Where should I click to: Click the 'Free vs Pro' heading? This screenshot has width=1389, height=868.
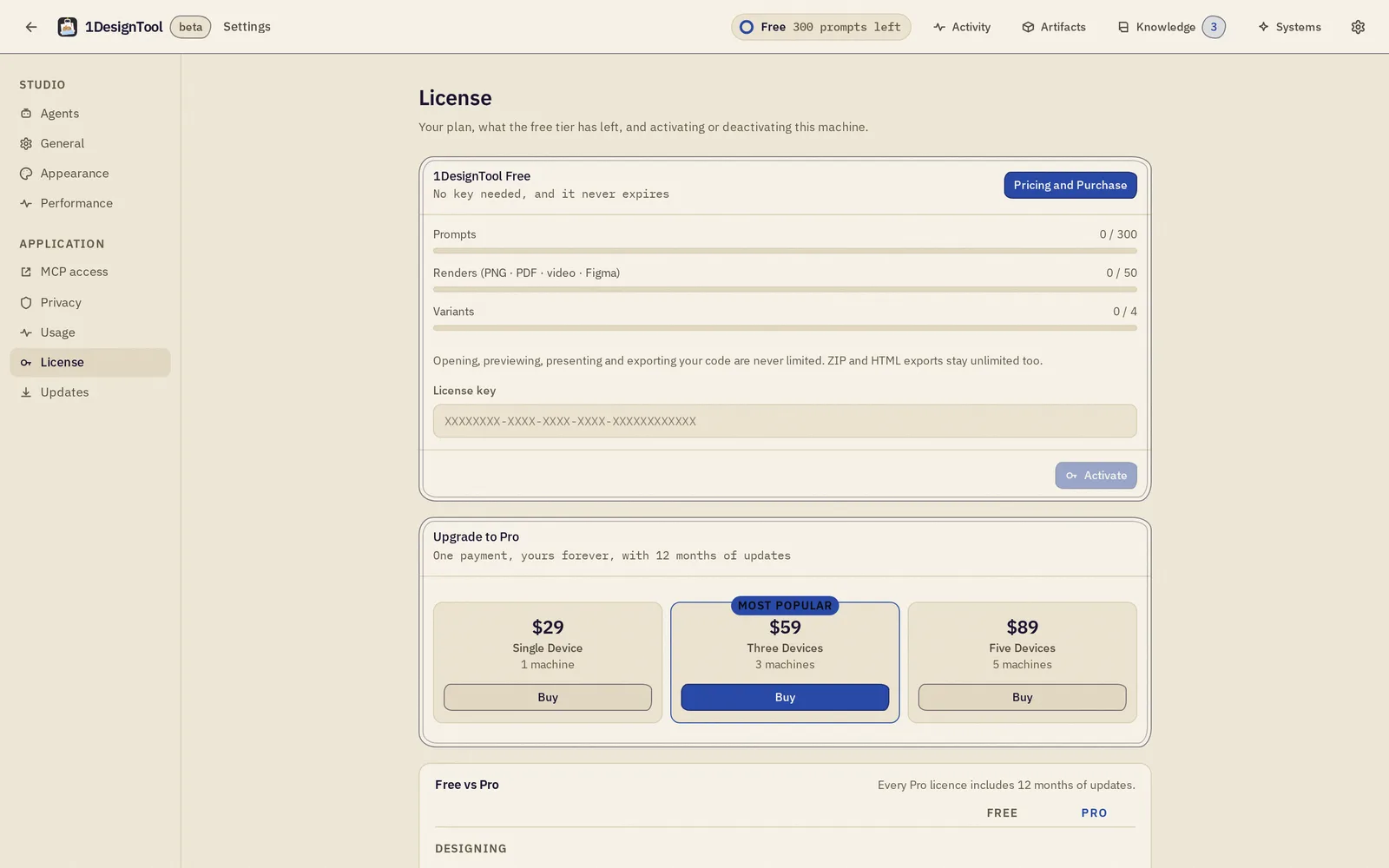pos(467,785)
